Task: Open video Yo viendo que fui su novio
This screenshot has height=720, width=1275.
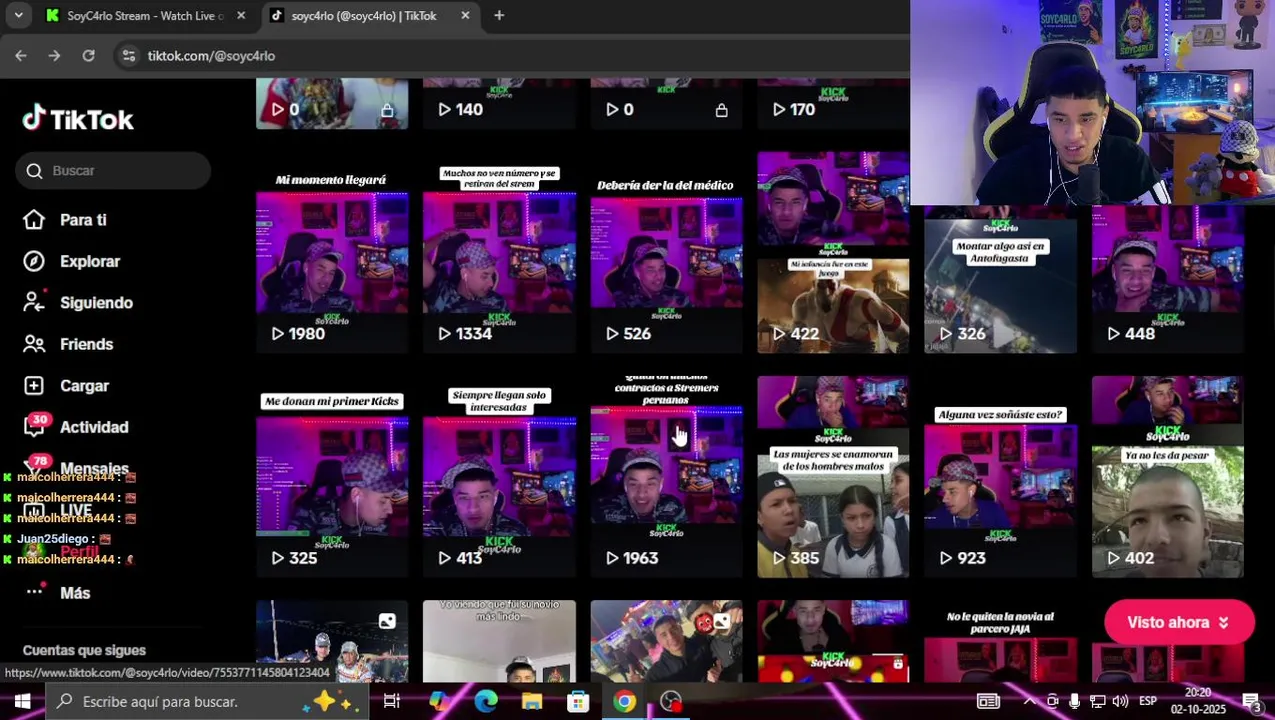Action: (499, 641)
